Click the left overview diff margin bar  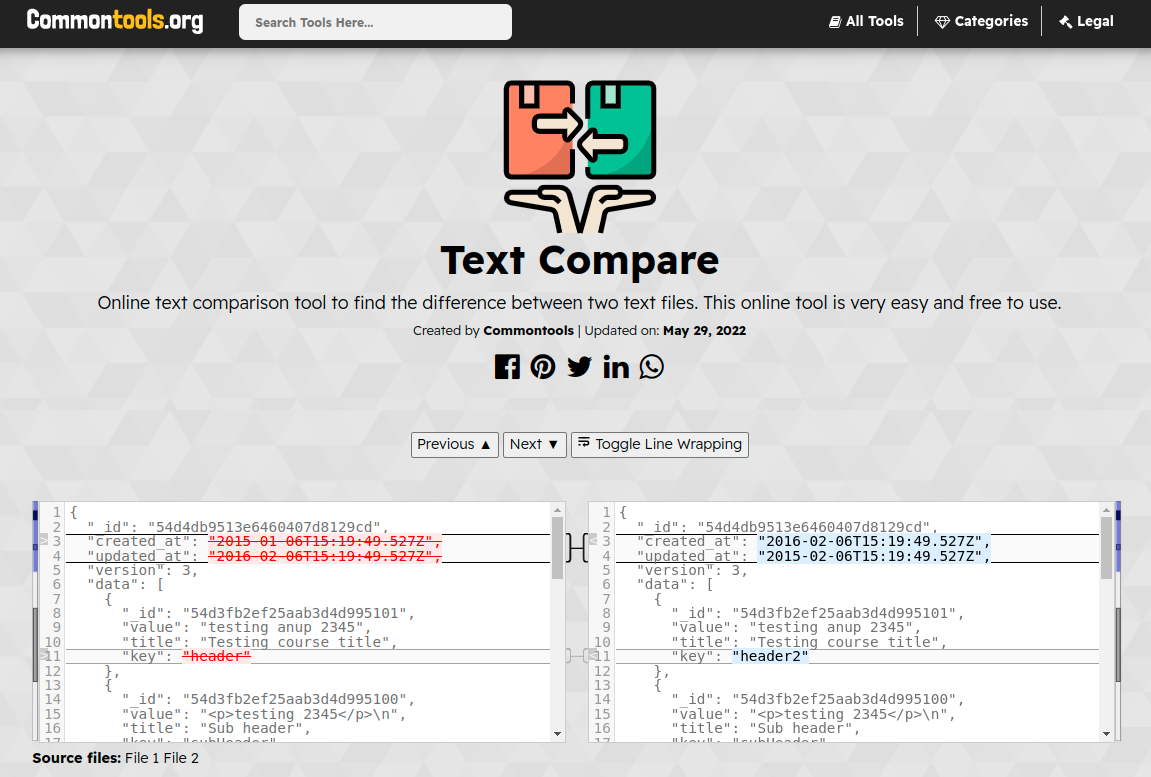point(35,621)
